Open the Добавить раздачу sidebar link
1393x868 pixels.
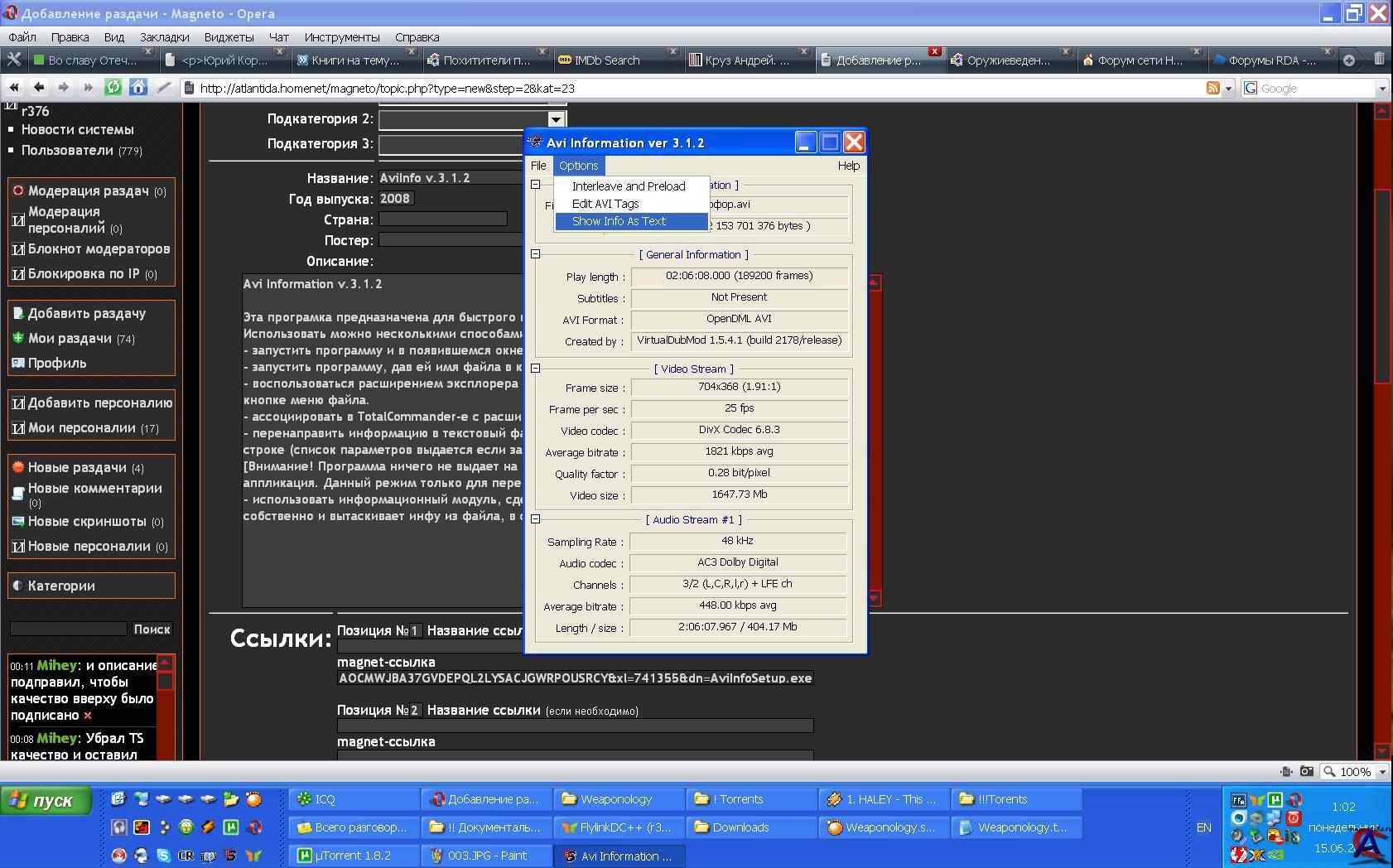coord(86,313)
